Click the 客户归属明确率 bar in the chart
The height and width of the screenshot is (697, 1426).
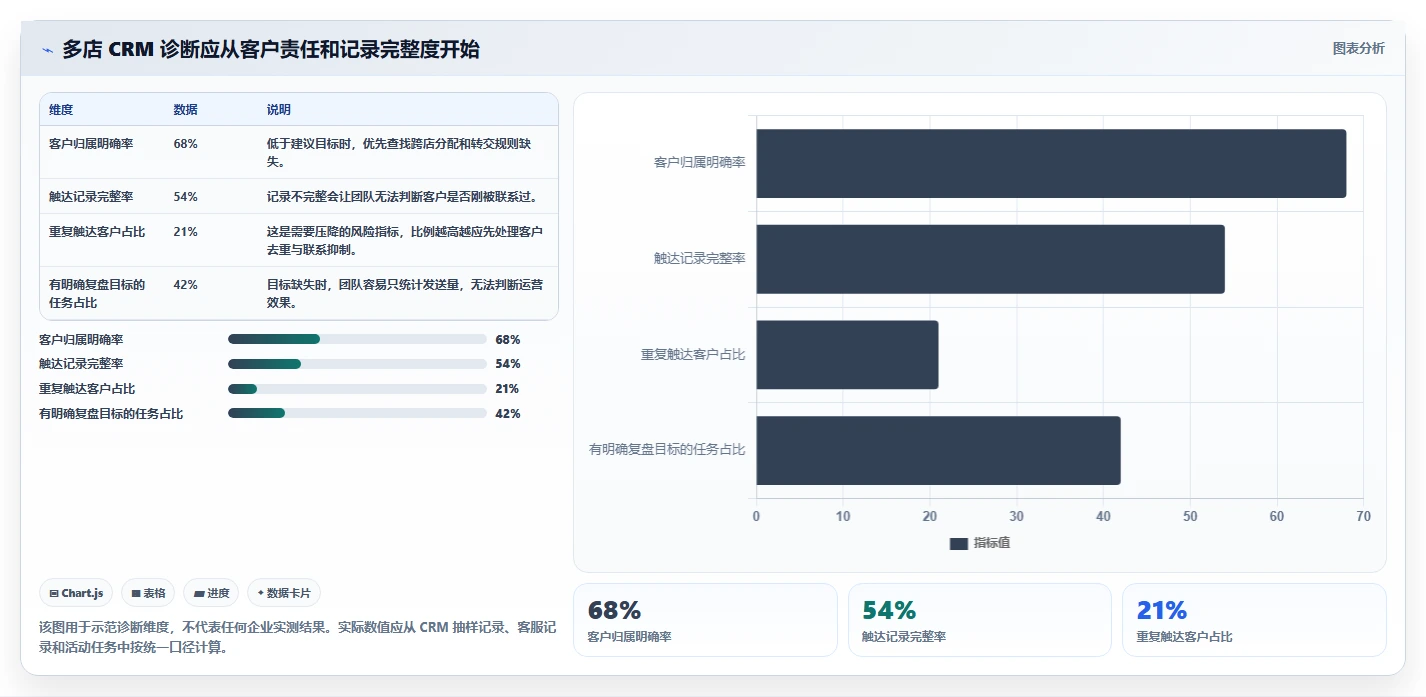(x=1051, y=163)
